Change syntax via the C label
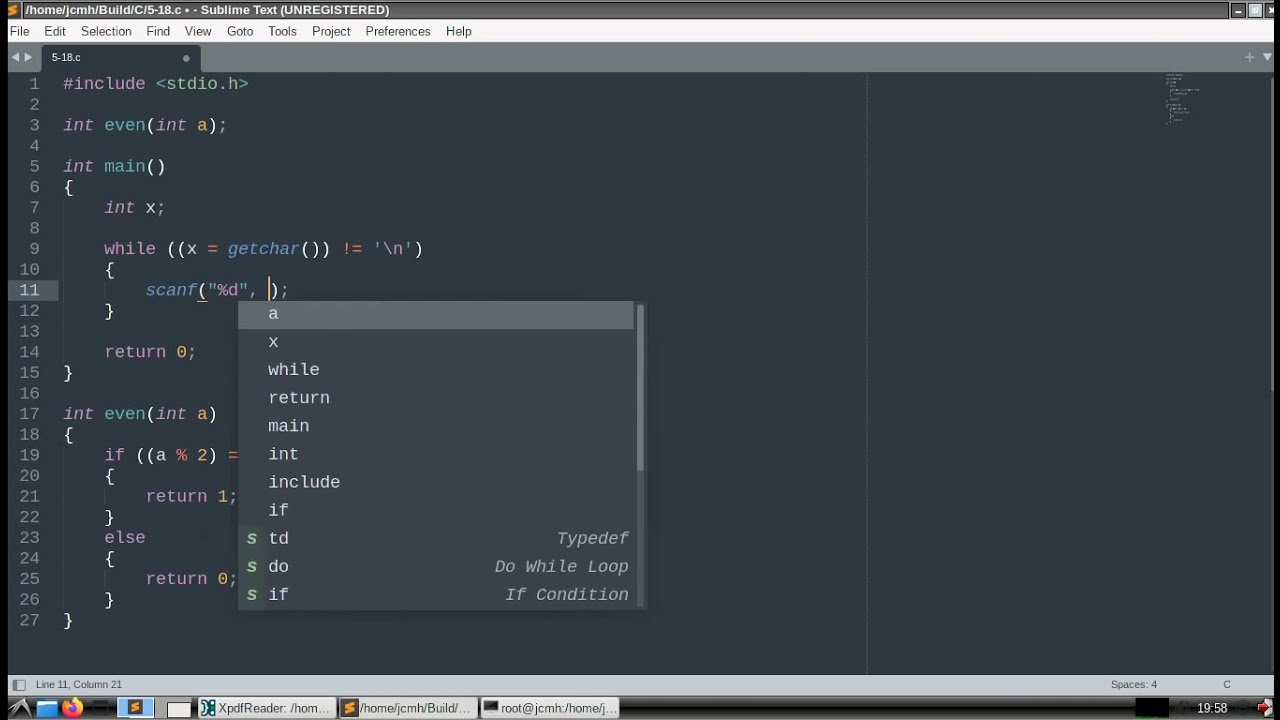The width and height of the screenshot is (1280, 720). coord(1227,685)
